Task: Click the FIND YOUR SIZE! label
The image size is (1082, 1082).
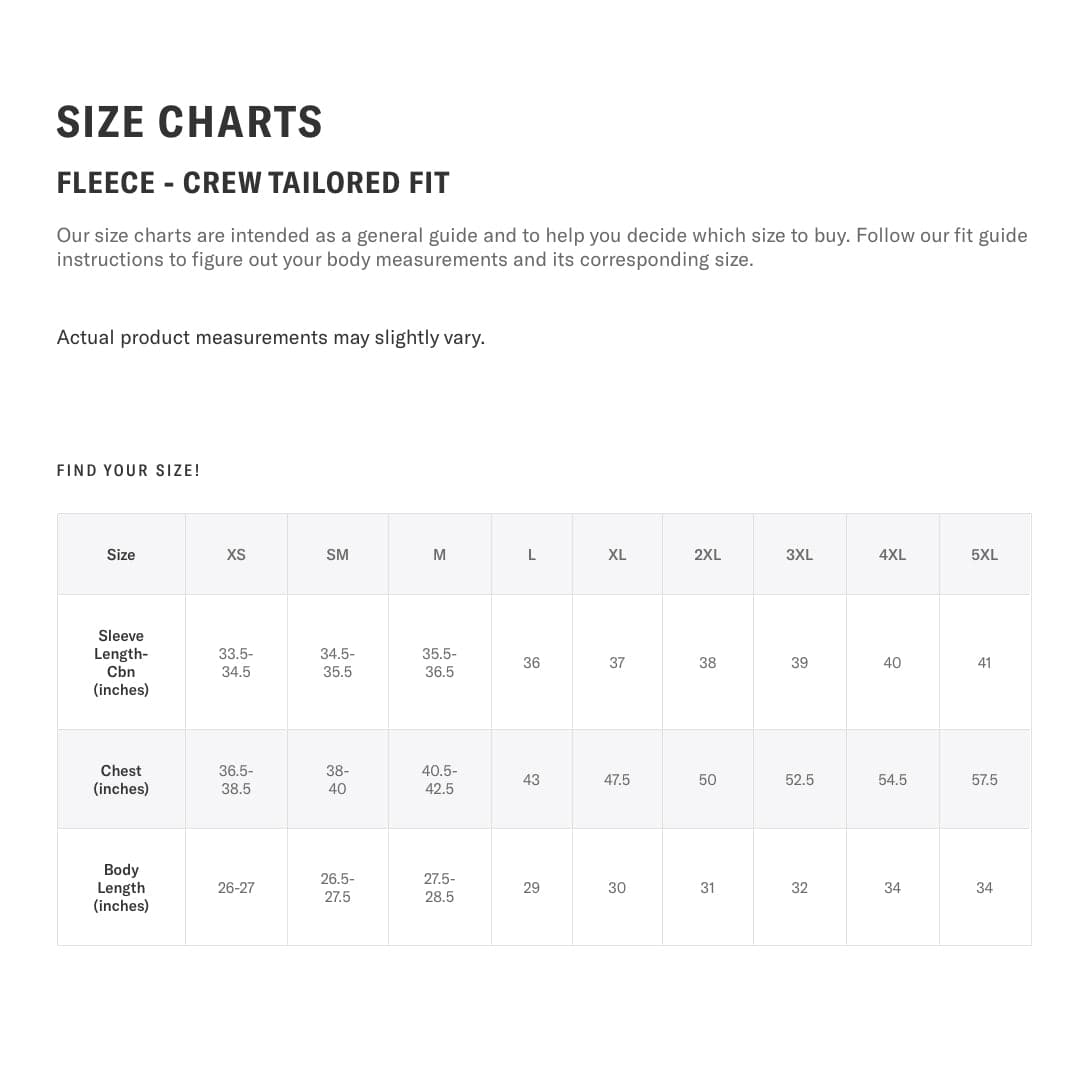Action: [x=128, y=470]
